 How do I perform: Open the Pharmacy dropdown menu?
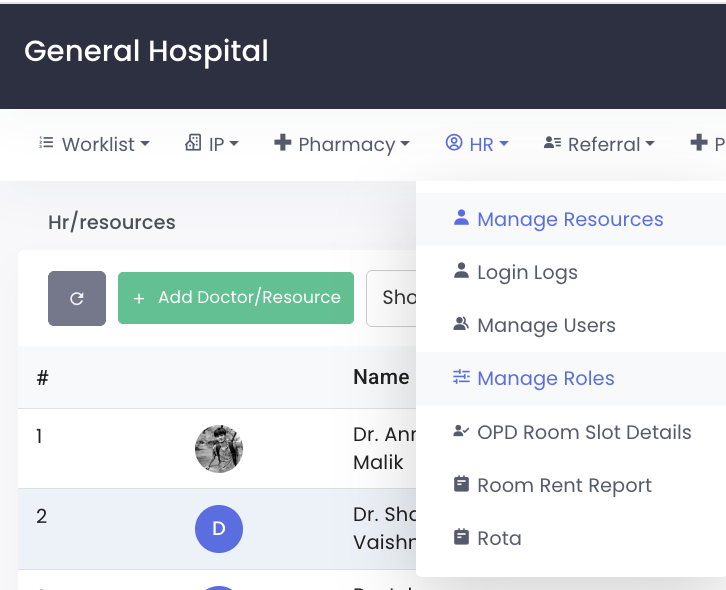point(342,144)
